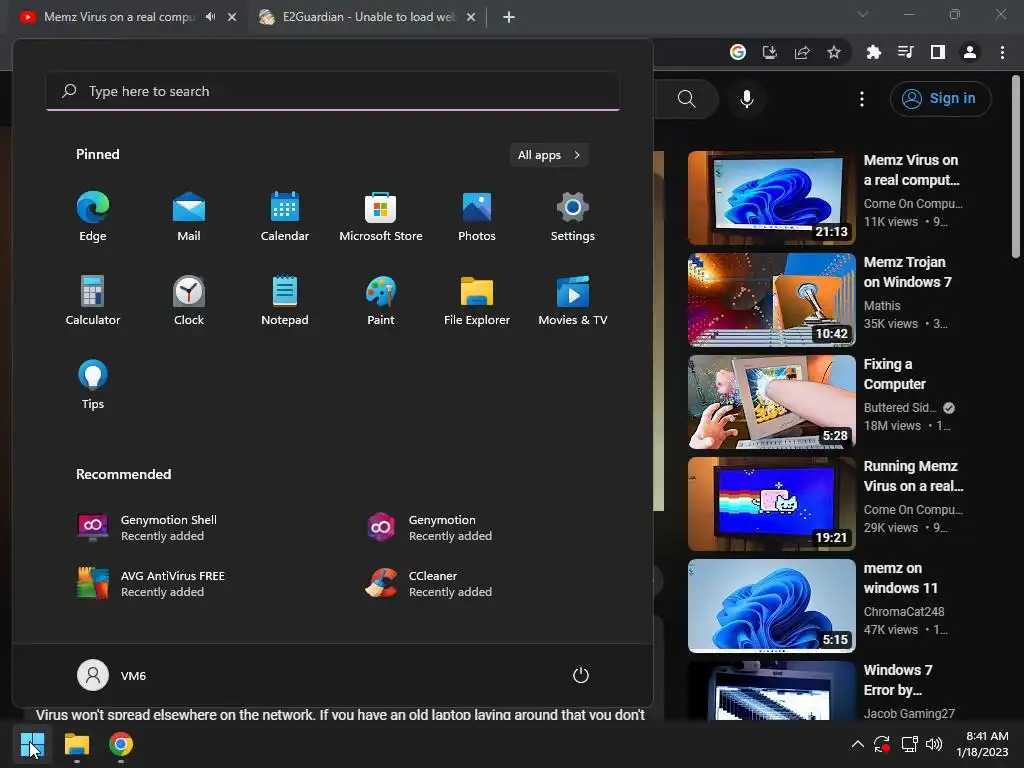This screenshot has height=768, width=1024.
Task: Focus the Start menu search box
Action: coord(333,91)
